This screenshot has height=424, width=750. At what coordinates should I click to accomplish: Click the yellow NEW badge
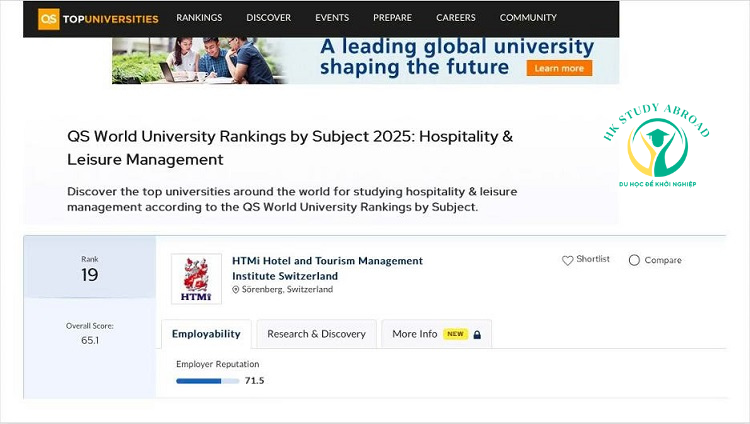456,334
